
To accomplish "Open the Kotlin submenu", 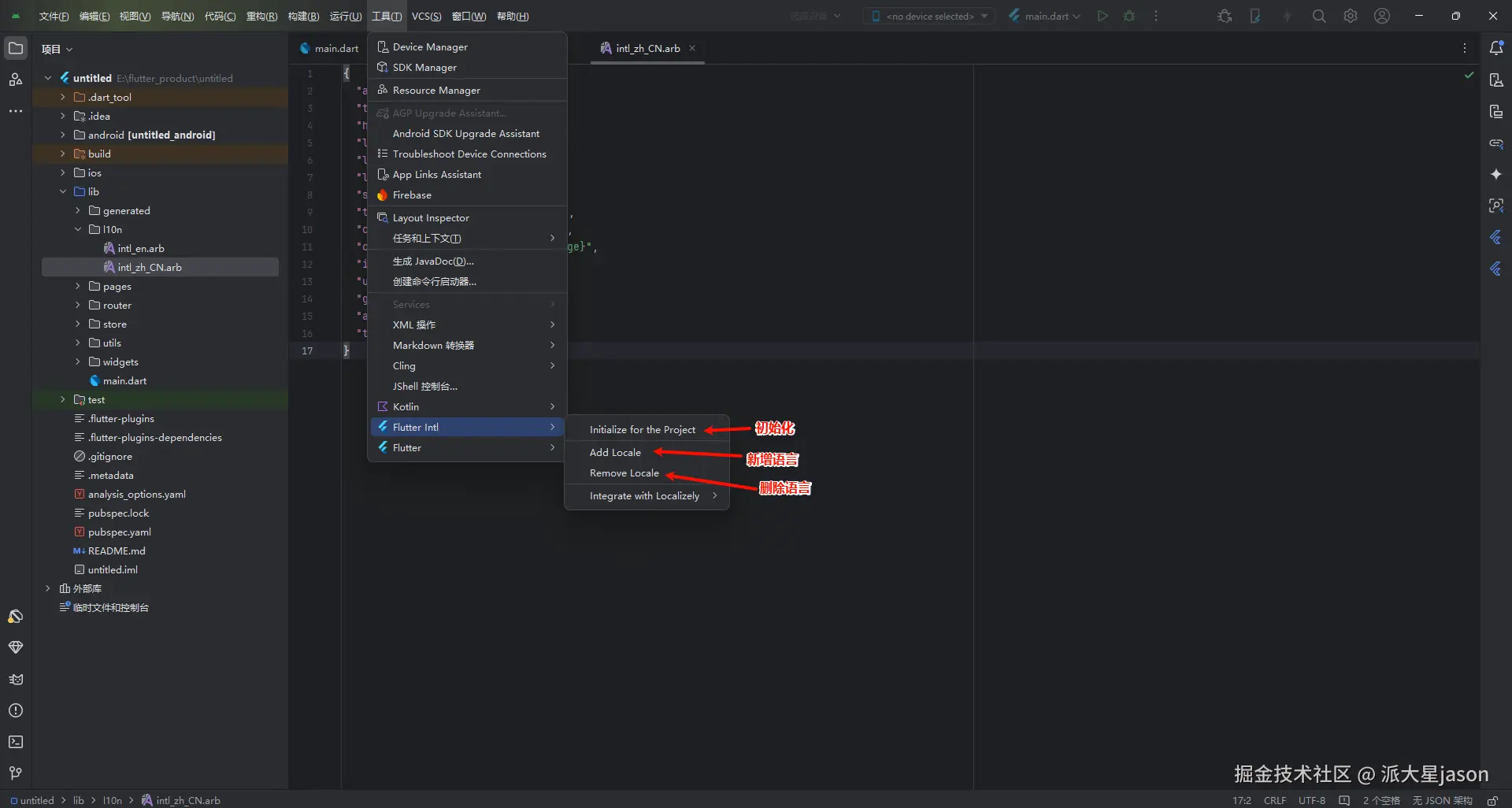I will [x=467, y=406].
